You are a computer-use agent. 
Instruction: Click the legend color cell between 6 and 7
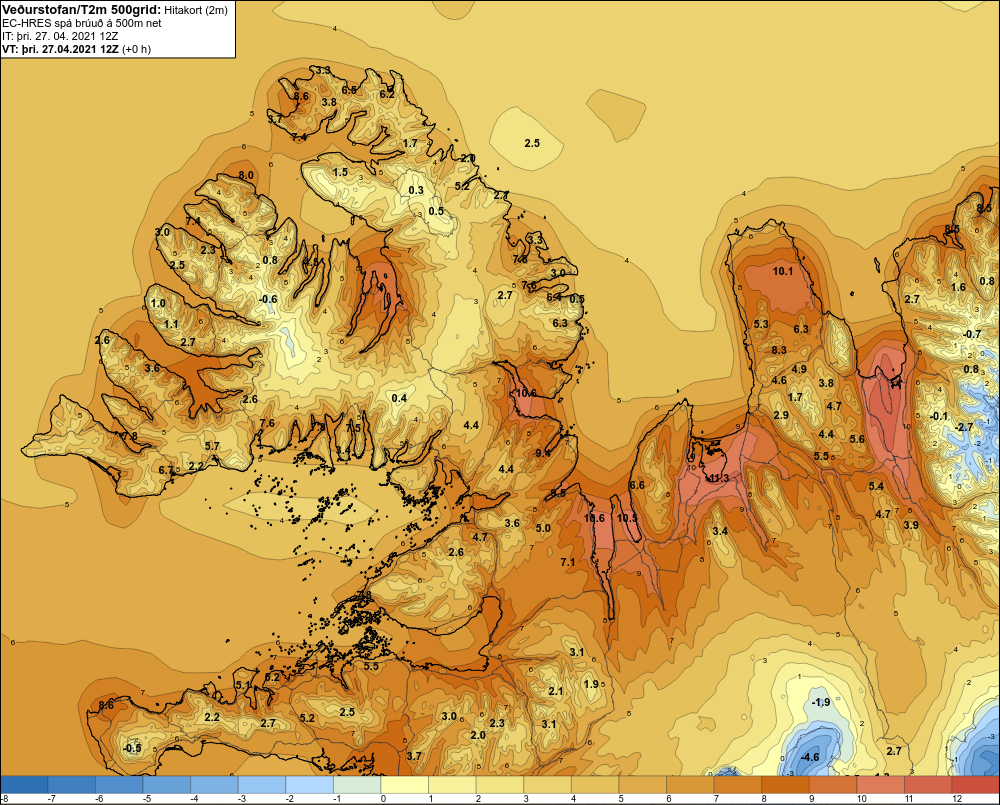pyautogui.click(x=690, y=784)
